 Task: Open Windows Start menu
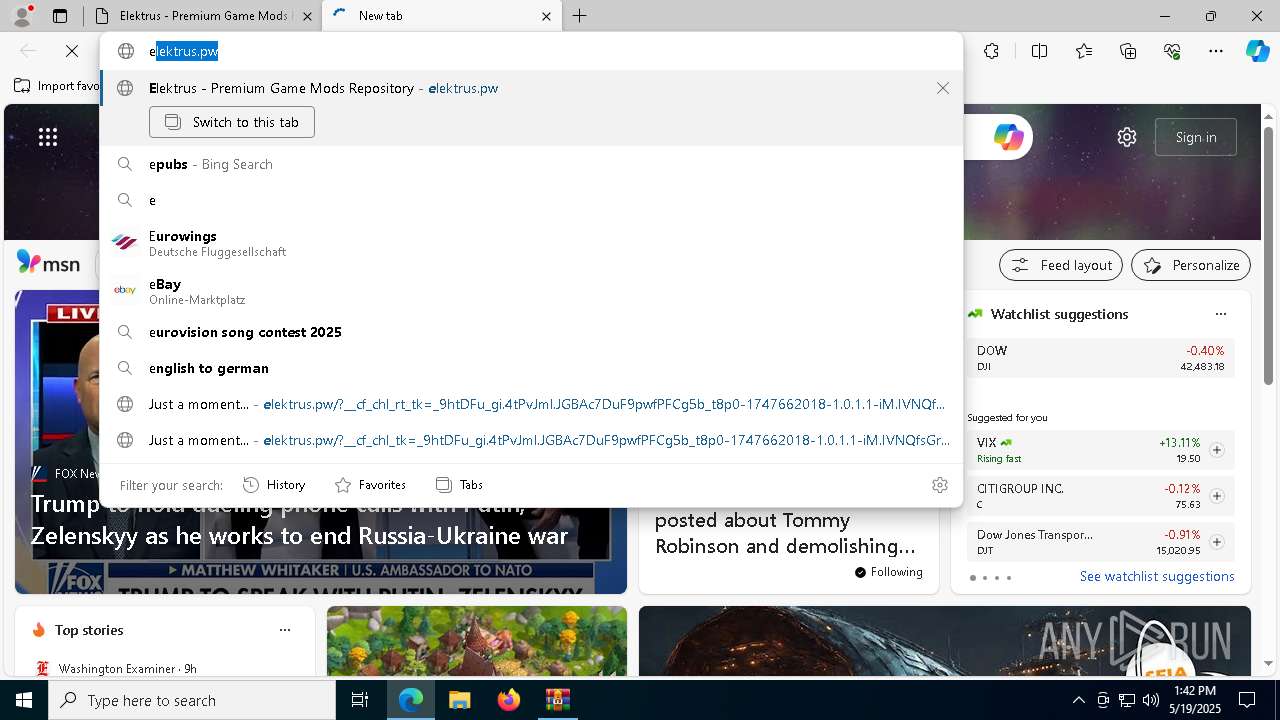[x=24, y=700]
